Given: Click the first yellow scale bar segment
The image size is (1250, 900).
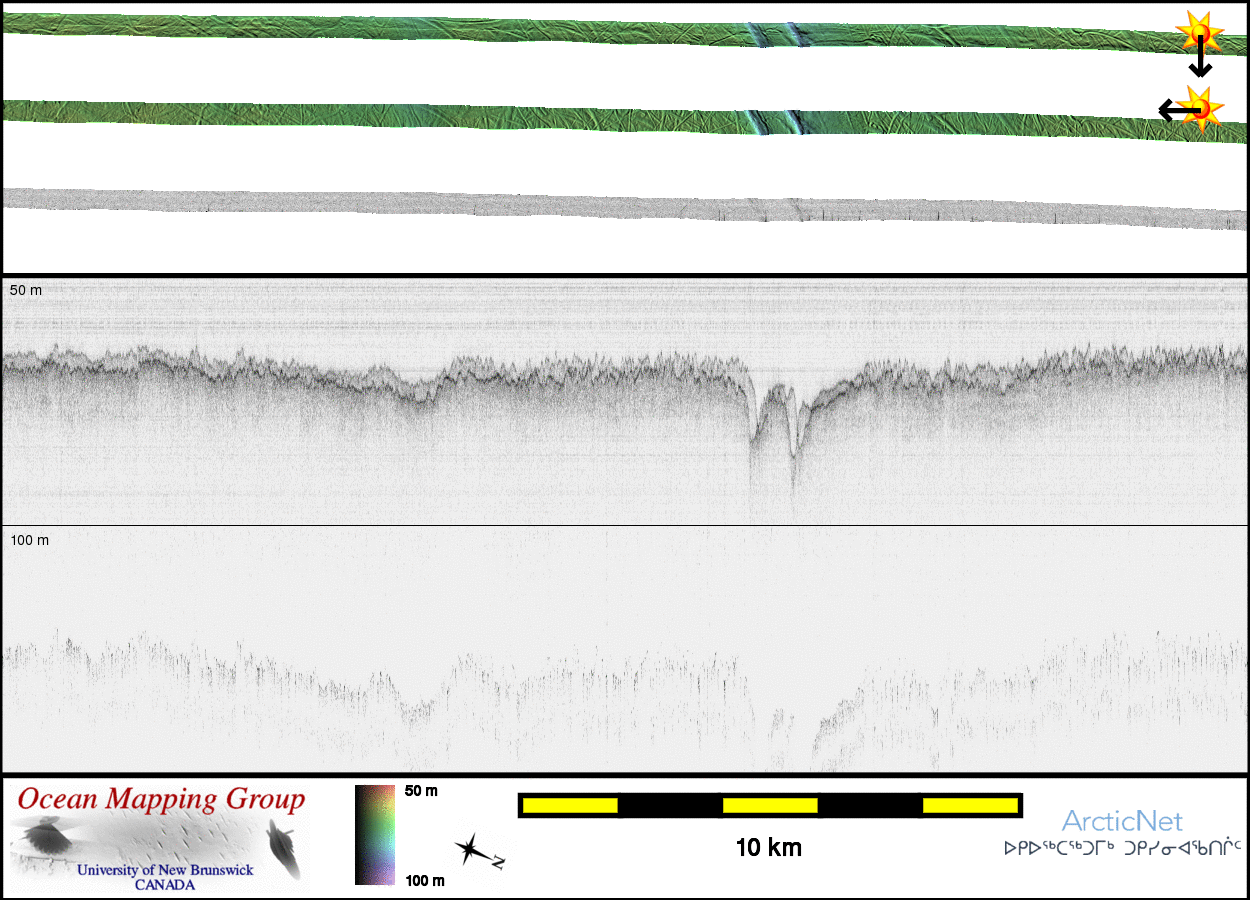Looking at the screenshot, I should click(x=570, y=805).
